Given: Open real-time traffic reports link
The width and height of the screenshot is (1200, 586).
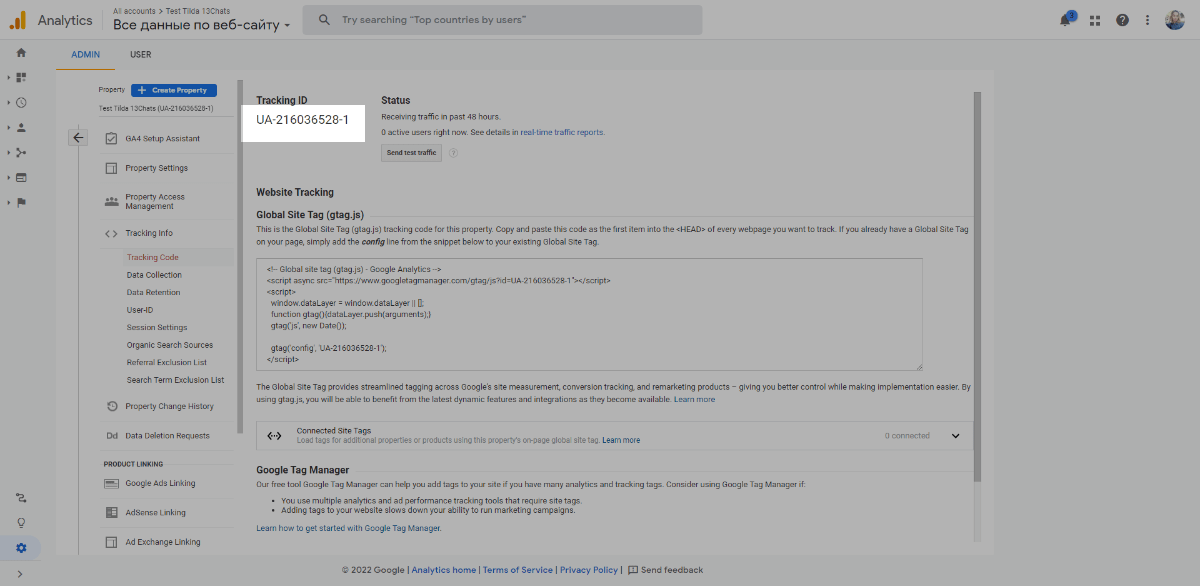Looking at the screenshot, I should coord(562,132).
